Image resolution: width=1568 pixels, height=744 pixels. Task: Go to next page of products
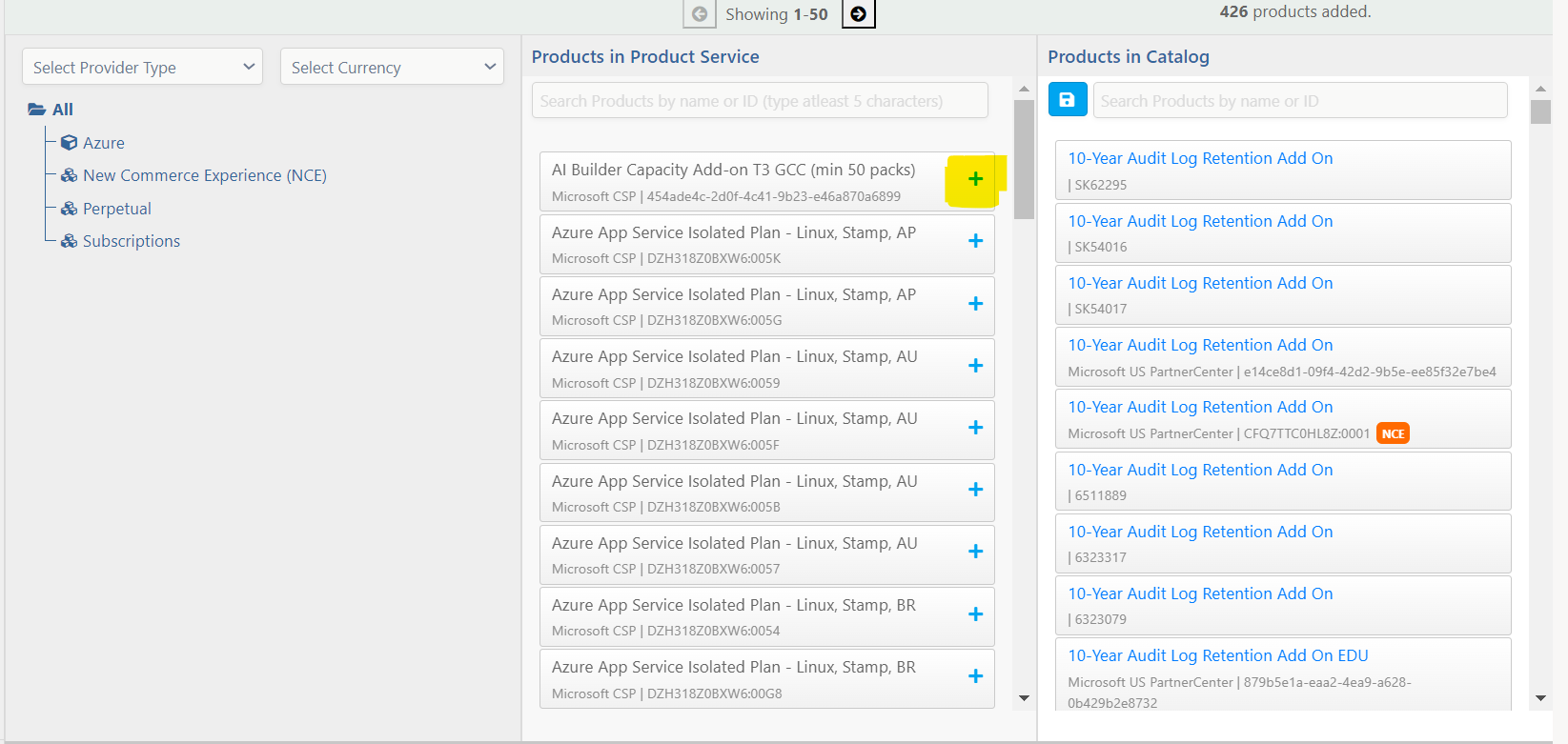(x=859, y=14)
